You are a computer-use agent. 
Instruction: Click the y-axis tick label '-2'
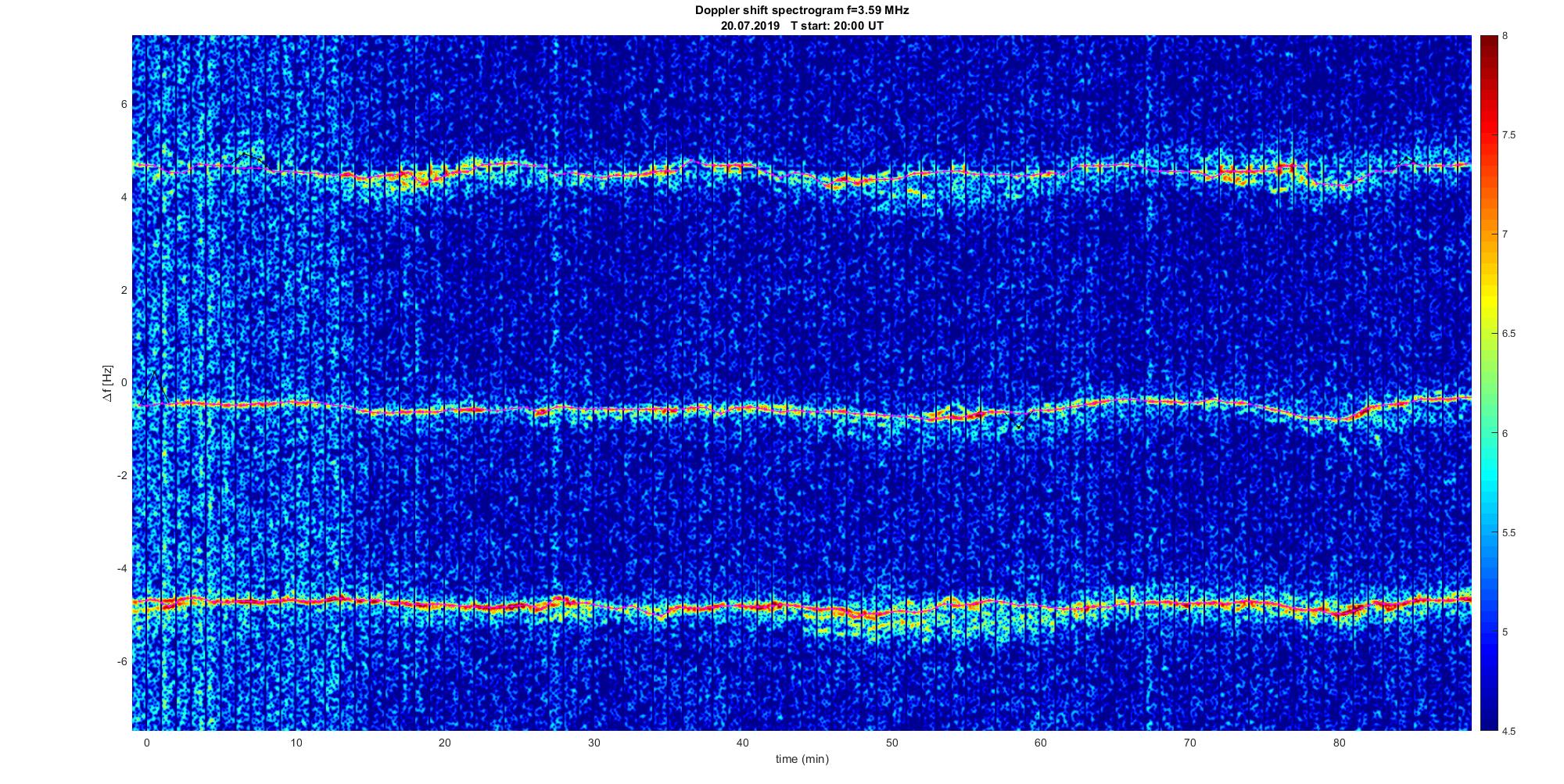click(123, 476)
